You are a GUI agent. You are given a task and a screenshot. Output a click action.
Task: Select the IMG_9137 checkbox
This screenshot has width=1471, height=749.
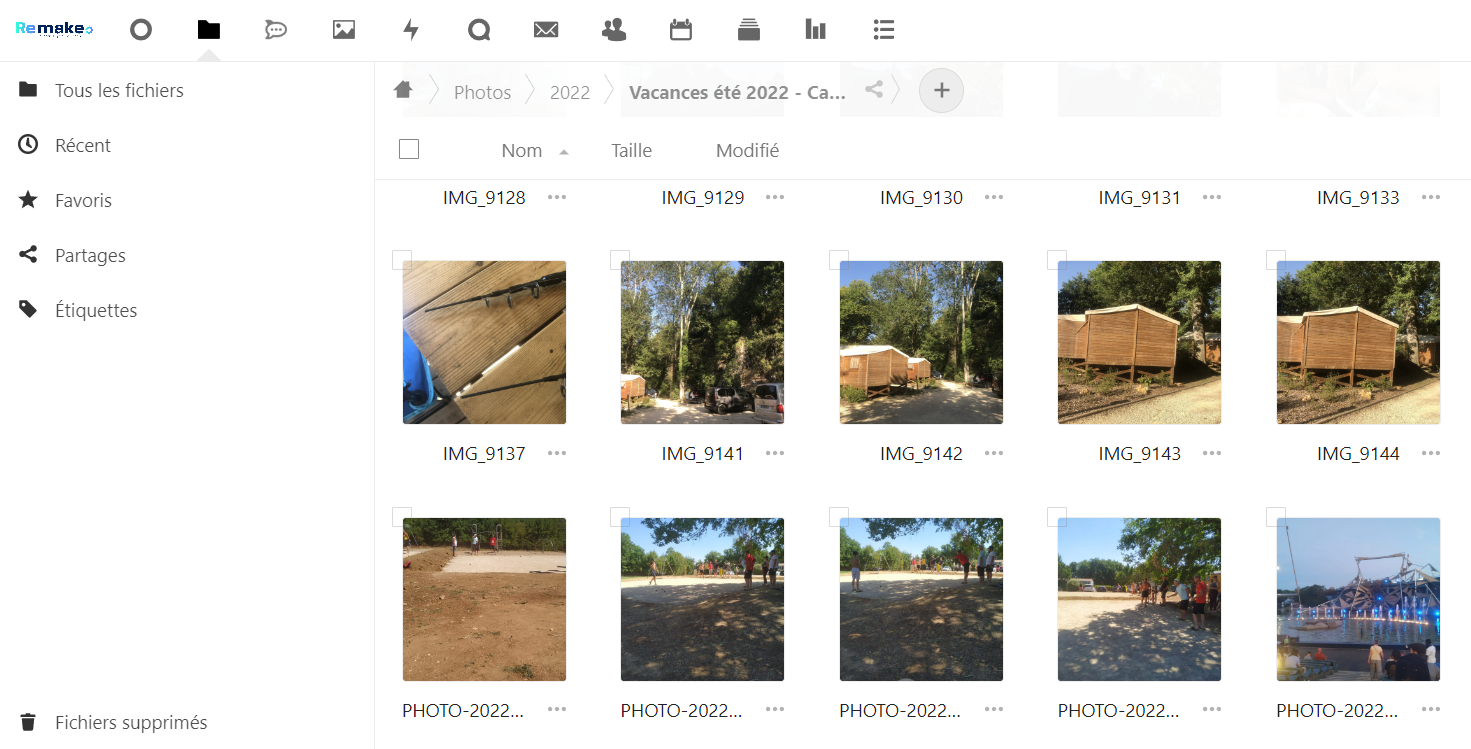402,260
